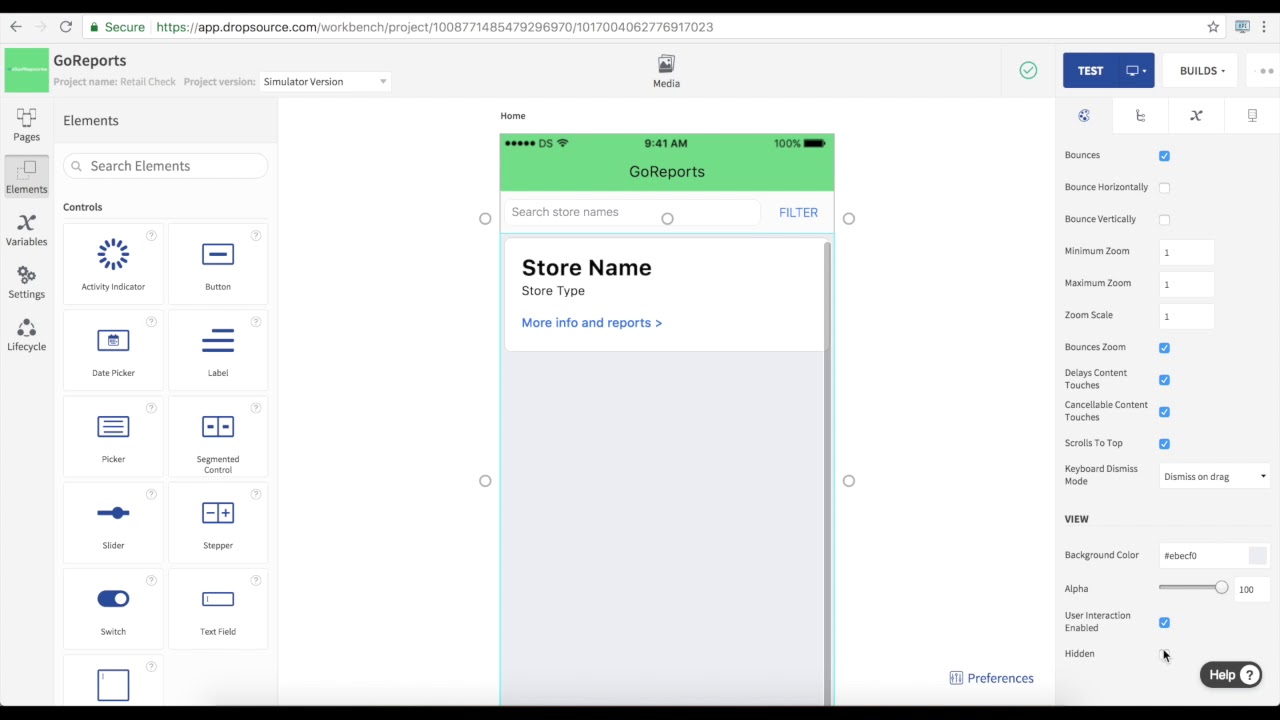Toggle Delays Content Touches

tap(1164, 380)
